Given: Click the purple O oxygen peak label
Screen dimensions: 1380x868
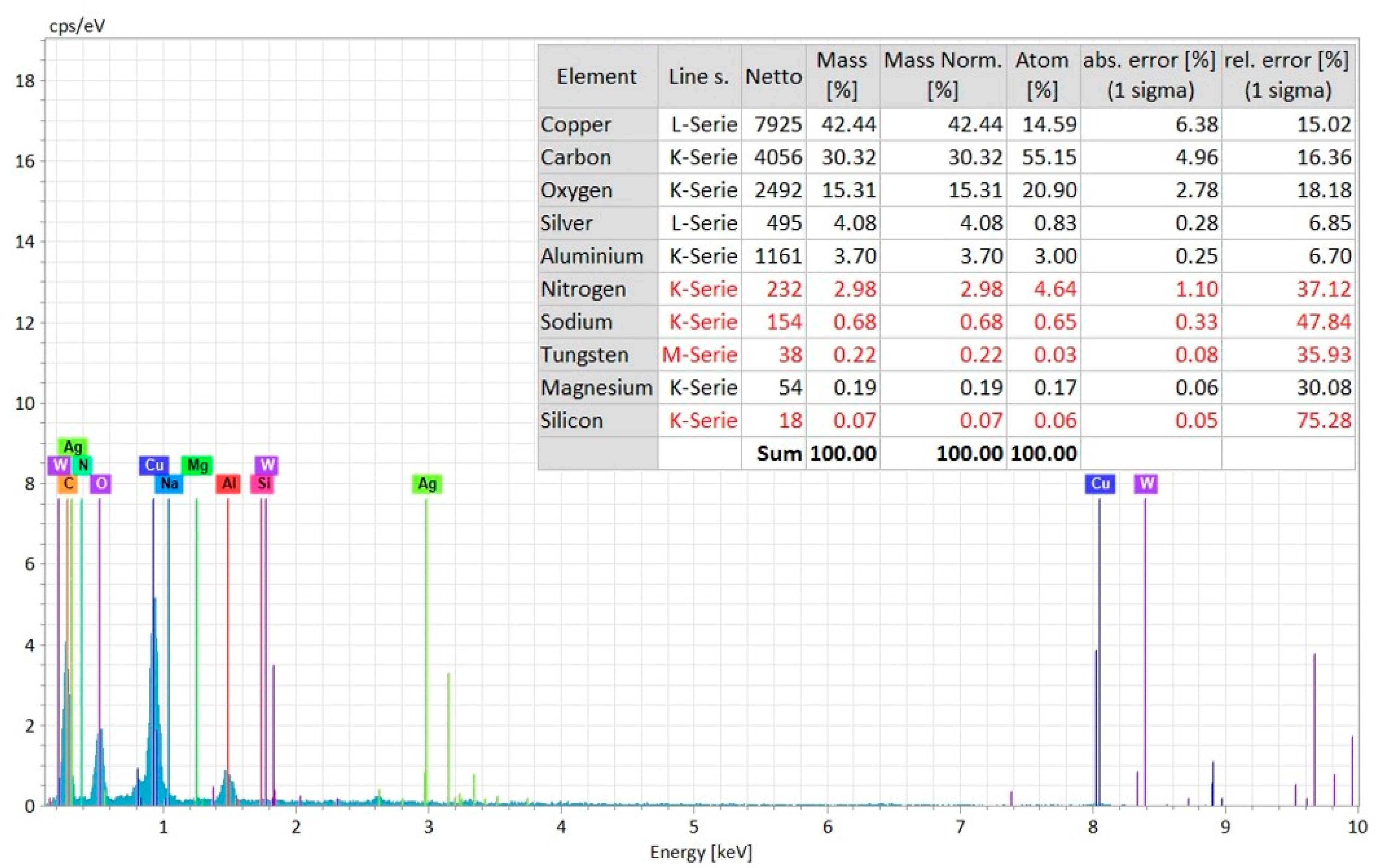Looking at the screenshot, I should (x=101, y=483).
